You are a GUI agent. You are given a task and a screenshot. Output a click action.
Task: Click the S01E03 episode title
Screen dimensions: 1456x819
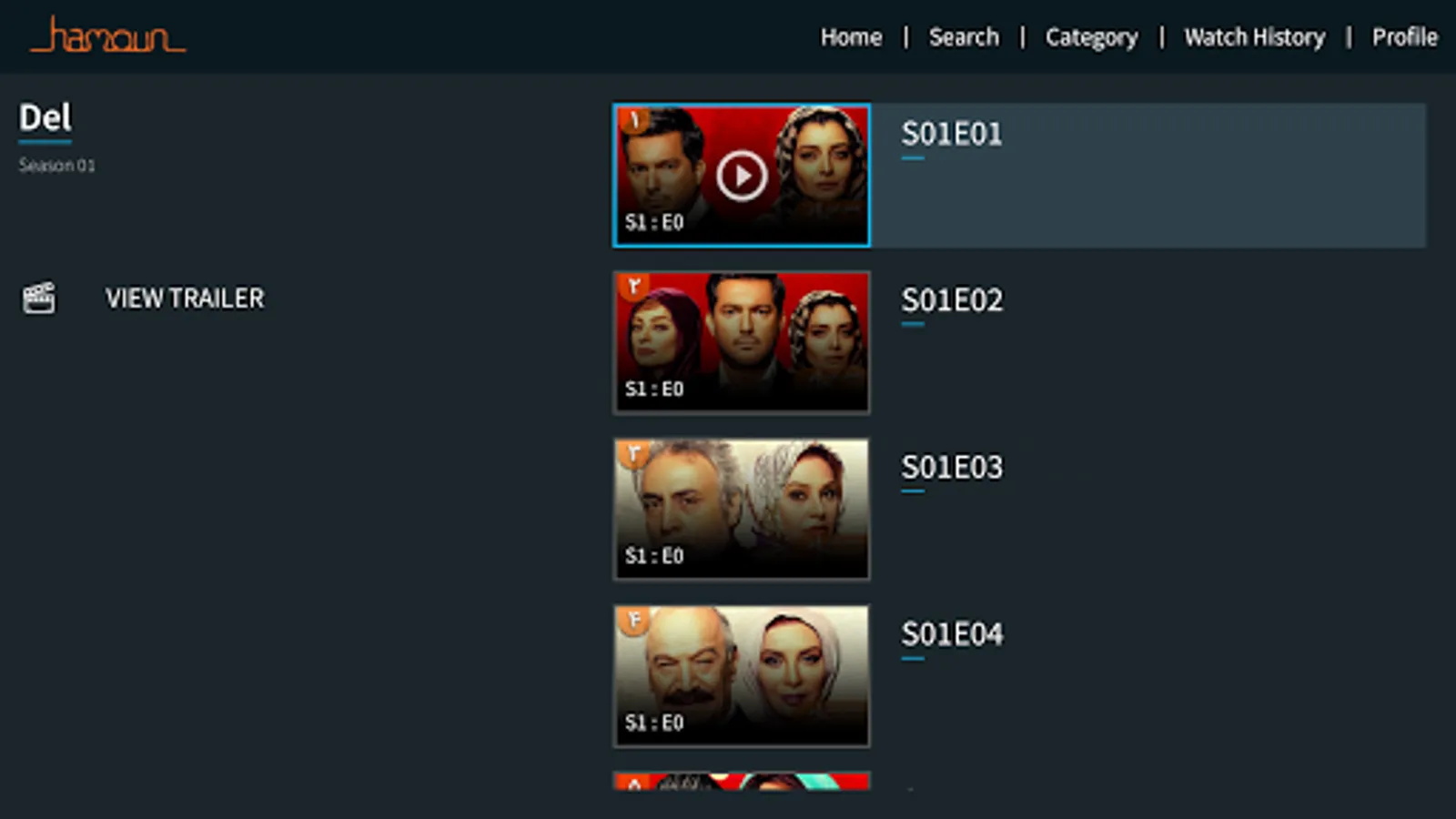click(952, 468)
